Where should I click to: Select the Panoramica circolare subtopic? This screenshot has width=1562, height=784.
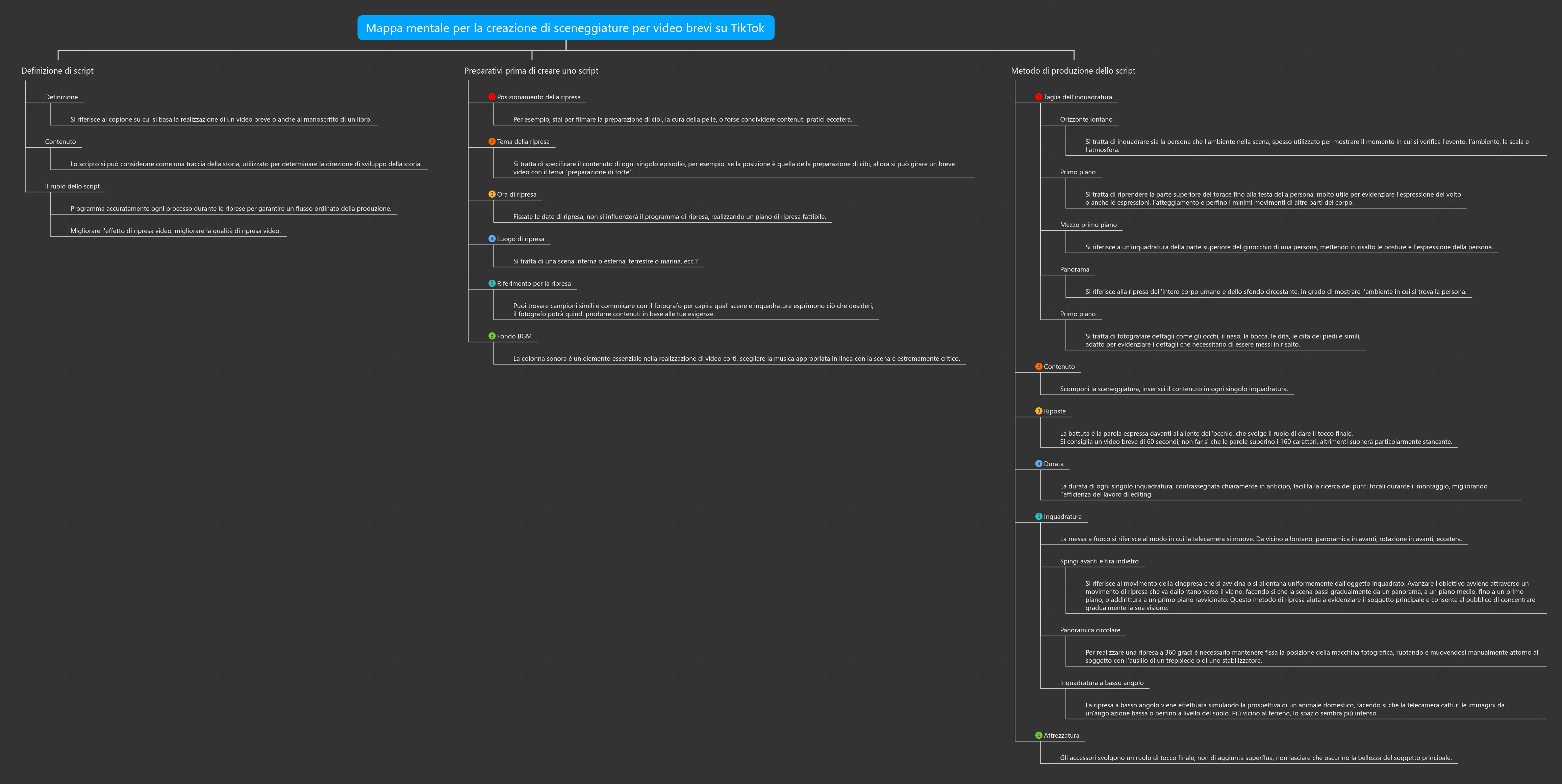[x=1090, y=630]
